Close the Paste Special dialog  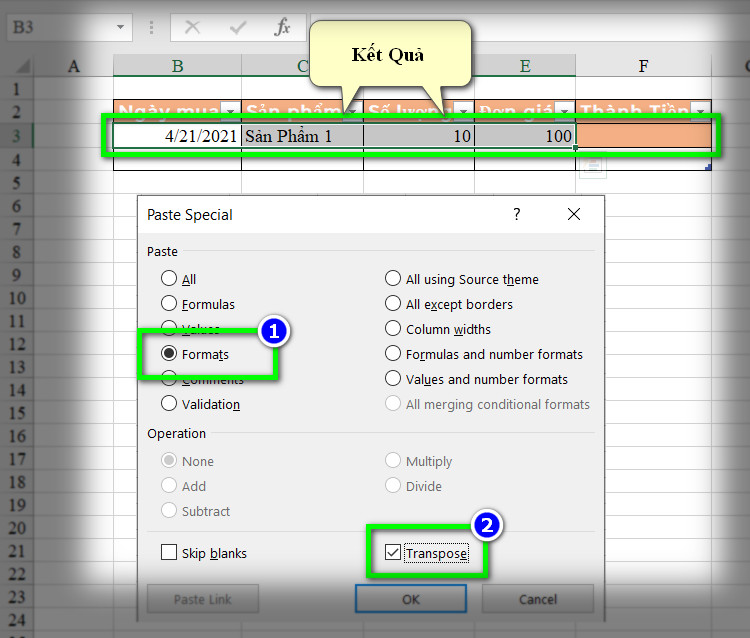[x=574, y=214]
